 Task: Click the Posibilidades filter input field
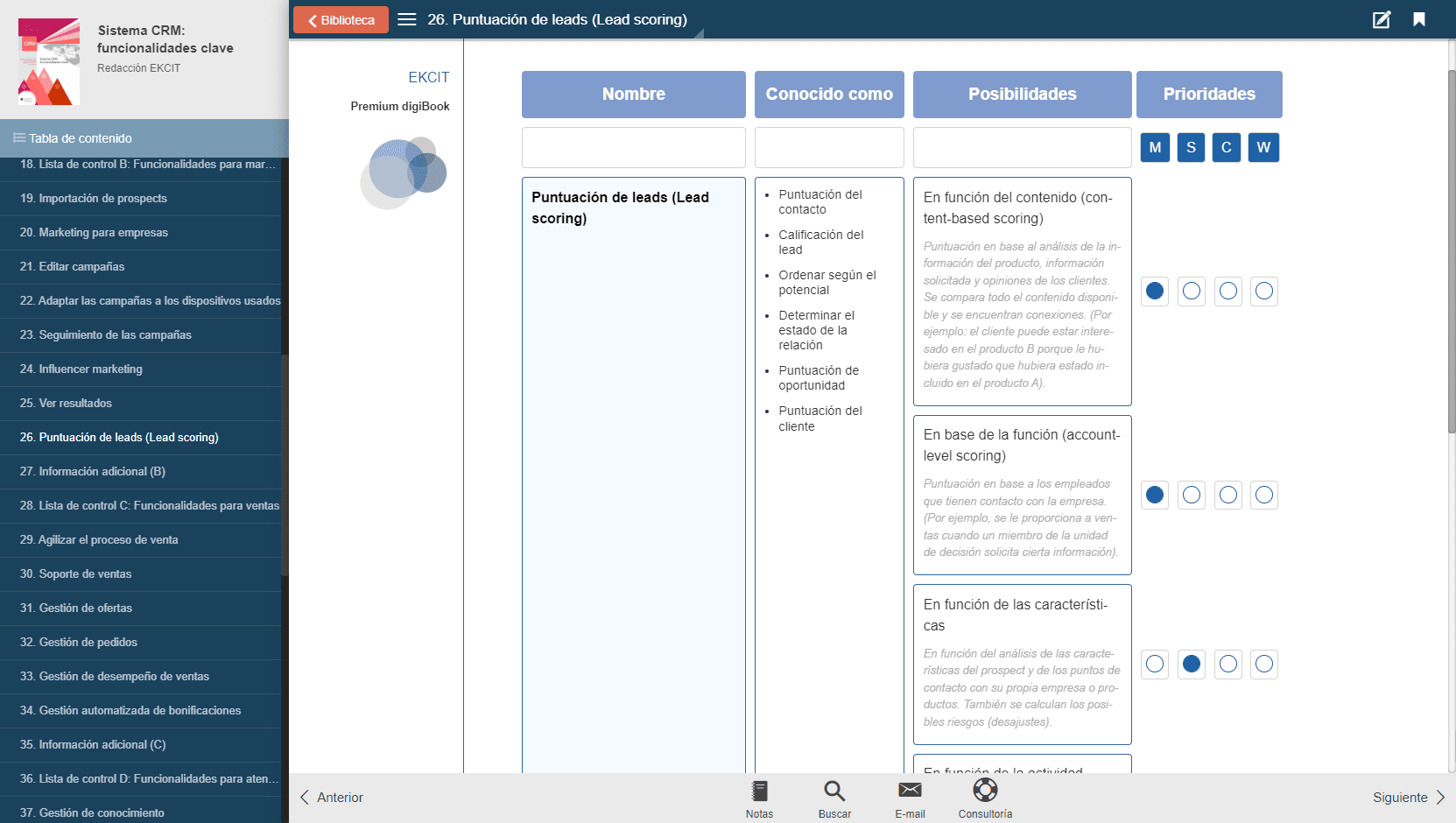pos(1023,147)
